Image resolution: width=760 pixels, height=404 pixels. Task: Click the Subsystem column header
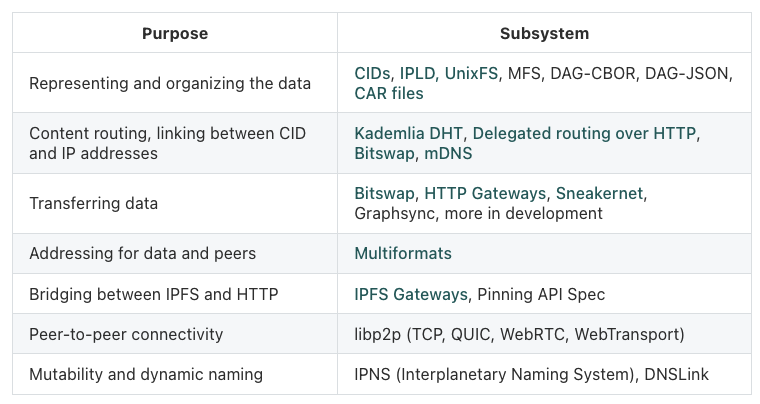click(544, 33)
